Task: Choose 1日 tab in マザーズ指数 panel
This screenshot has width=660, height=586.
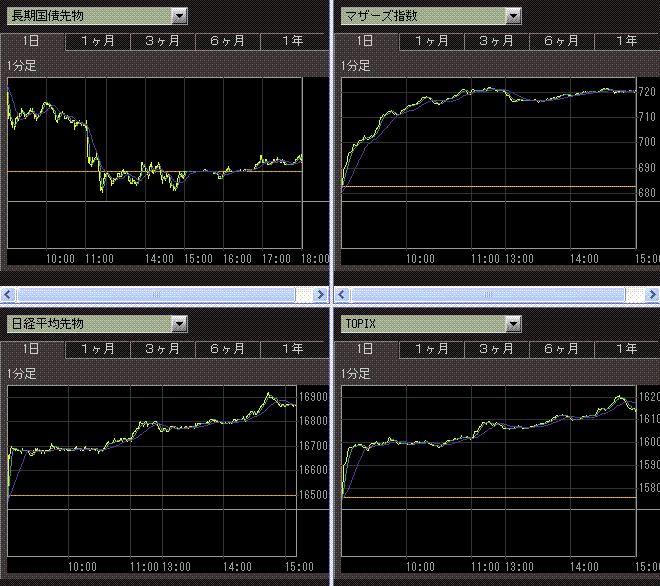Action: tap(366, 41)
